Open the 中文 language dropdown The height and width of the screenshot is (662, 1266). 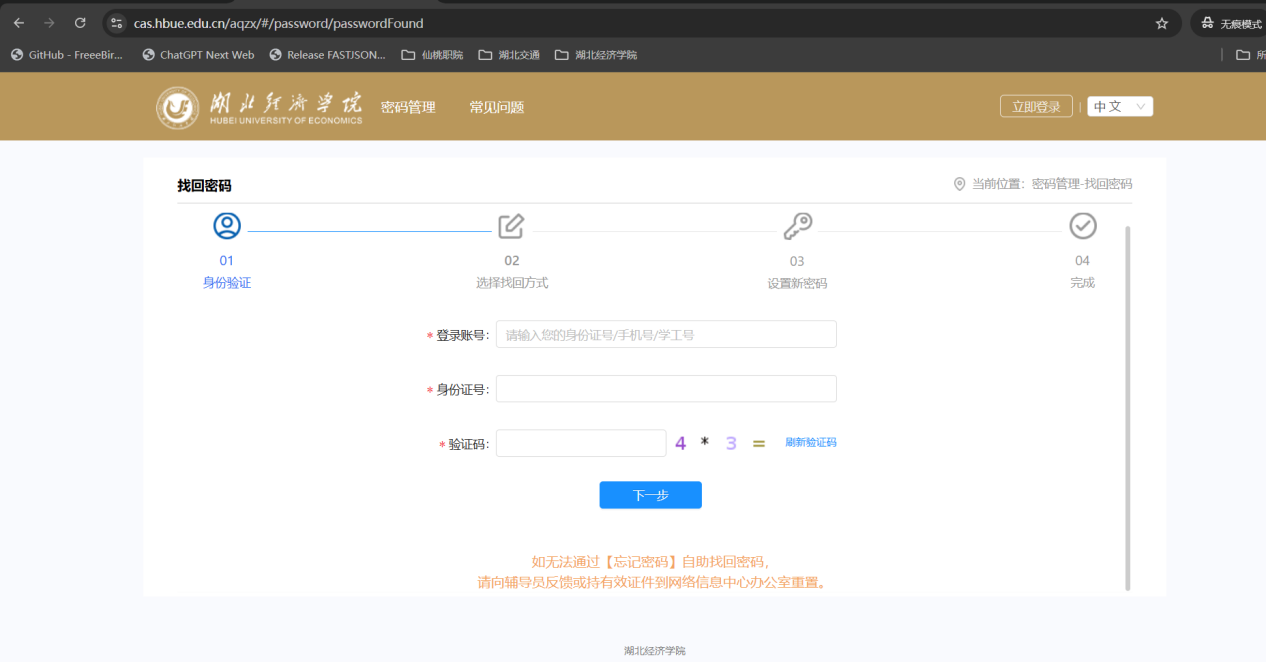[1119, 107]
